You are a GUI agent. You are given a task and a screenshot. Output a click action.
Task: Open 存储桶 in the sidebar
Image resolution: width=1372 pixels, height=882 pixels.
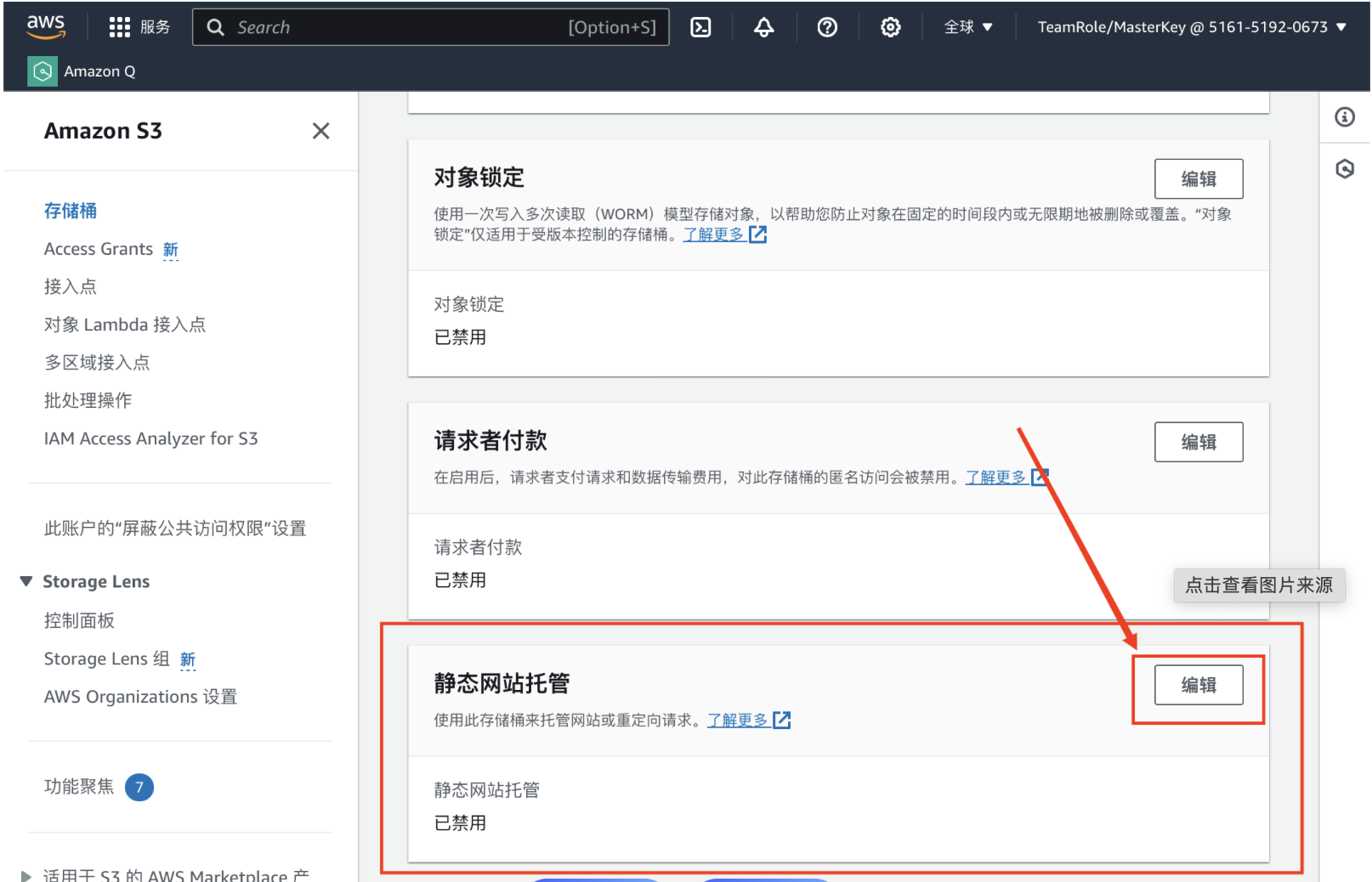pos(71,211)
